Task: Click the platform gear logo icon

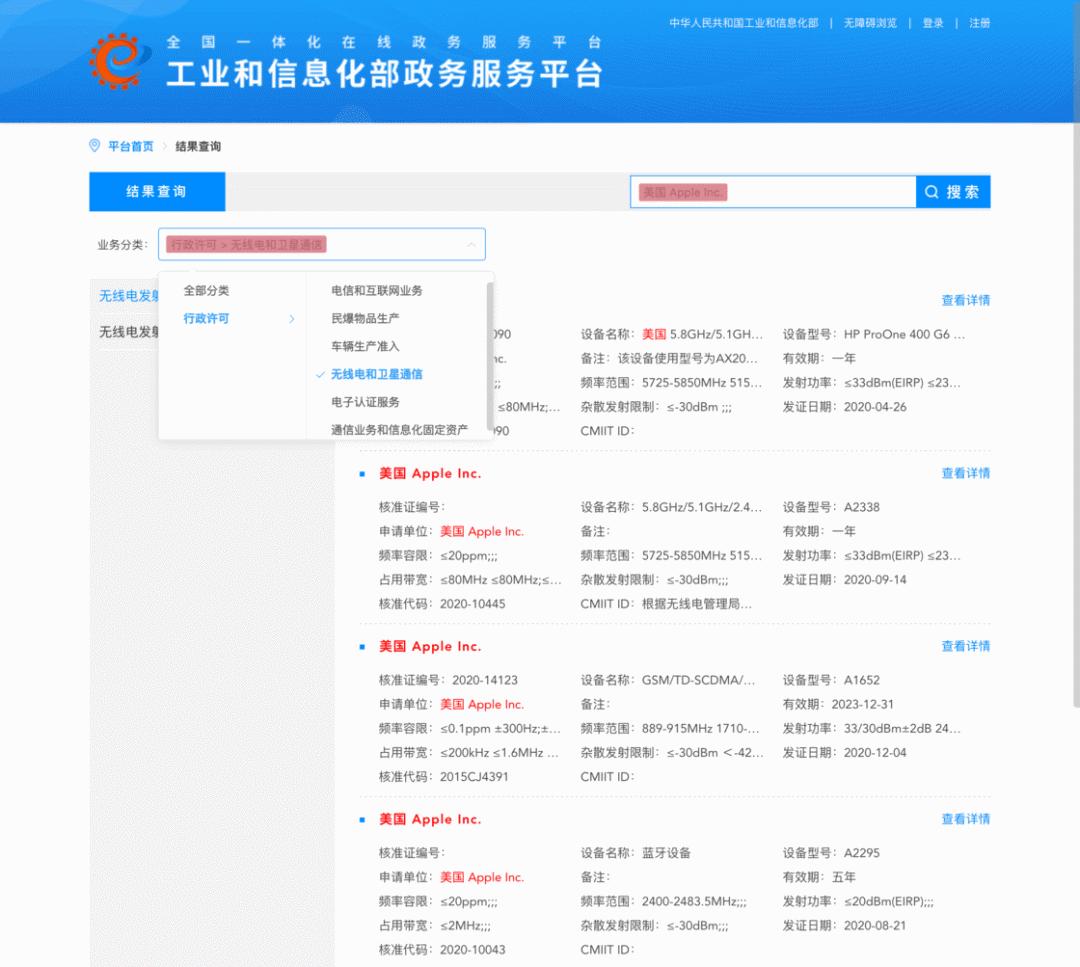Action: tap(118, 61)
